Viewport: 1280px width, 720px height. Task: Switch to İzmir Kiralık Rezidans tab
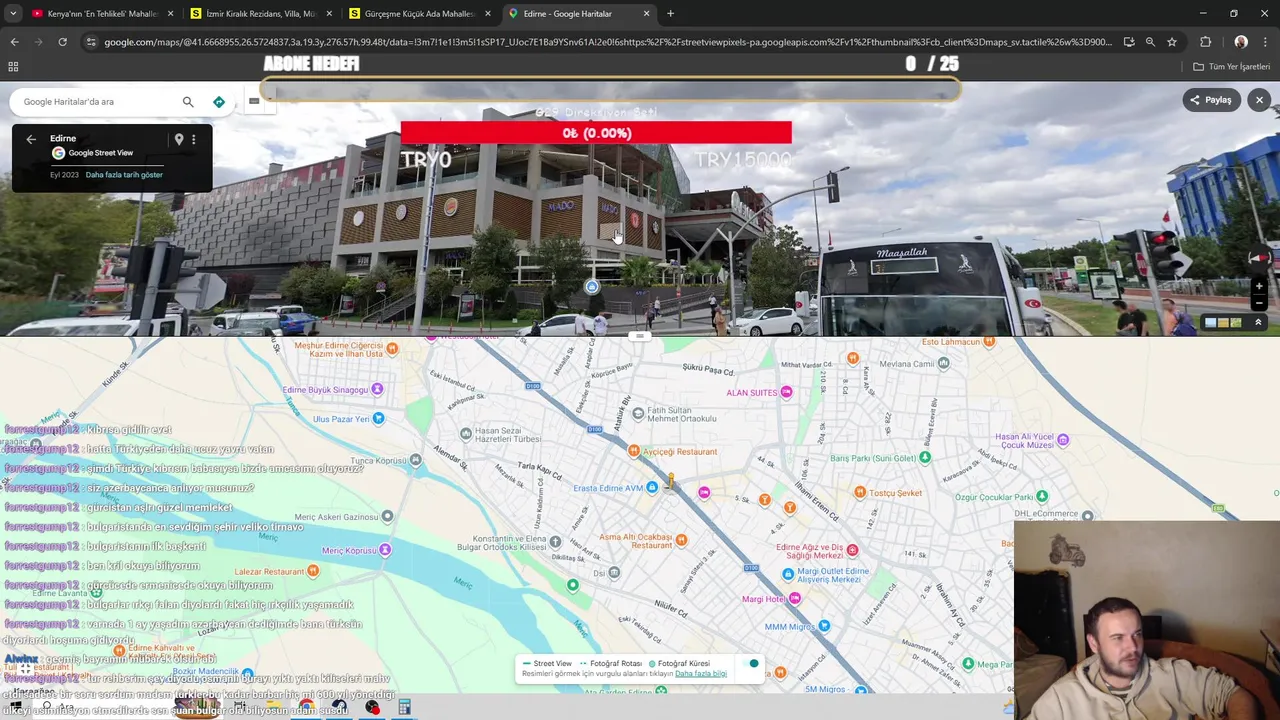[x=260, y=14]
